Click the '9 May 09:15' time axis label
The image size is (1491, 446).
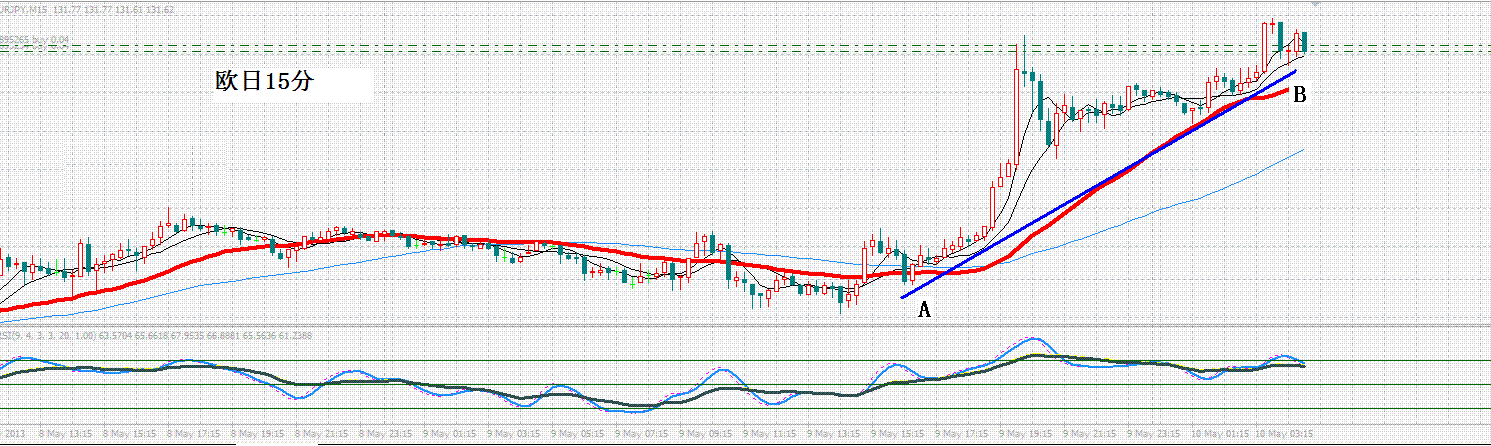click(x=706, y=434)
